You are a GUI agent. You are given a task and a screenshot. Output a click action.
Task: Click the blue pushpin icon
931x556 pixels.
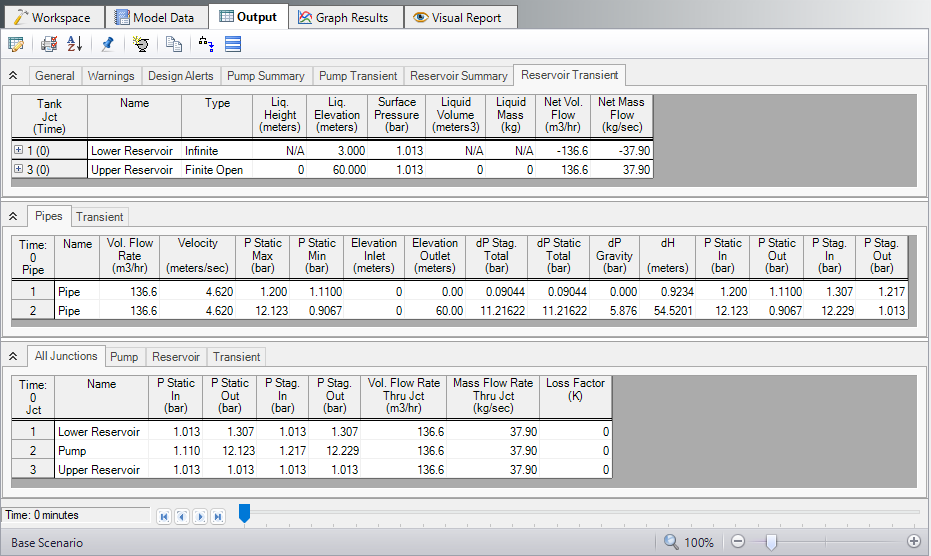coord(107,44)
